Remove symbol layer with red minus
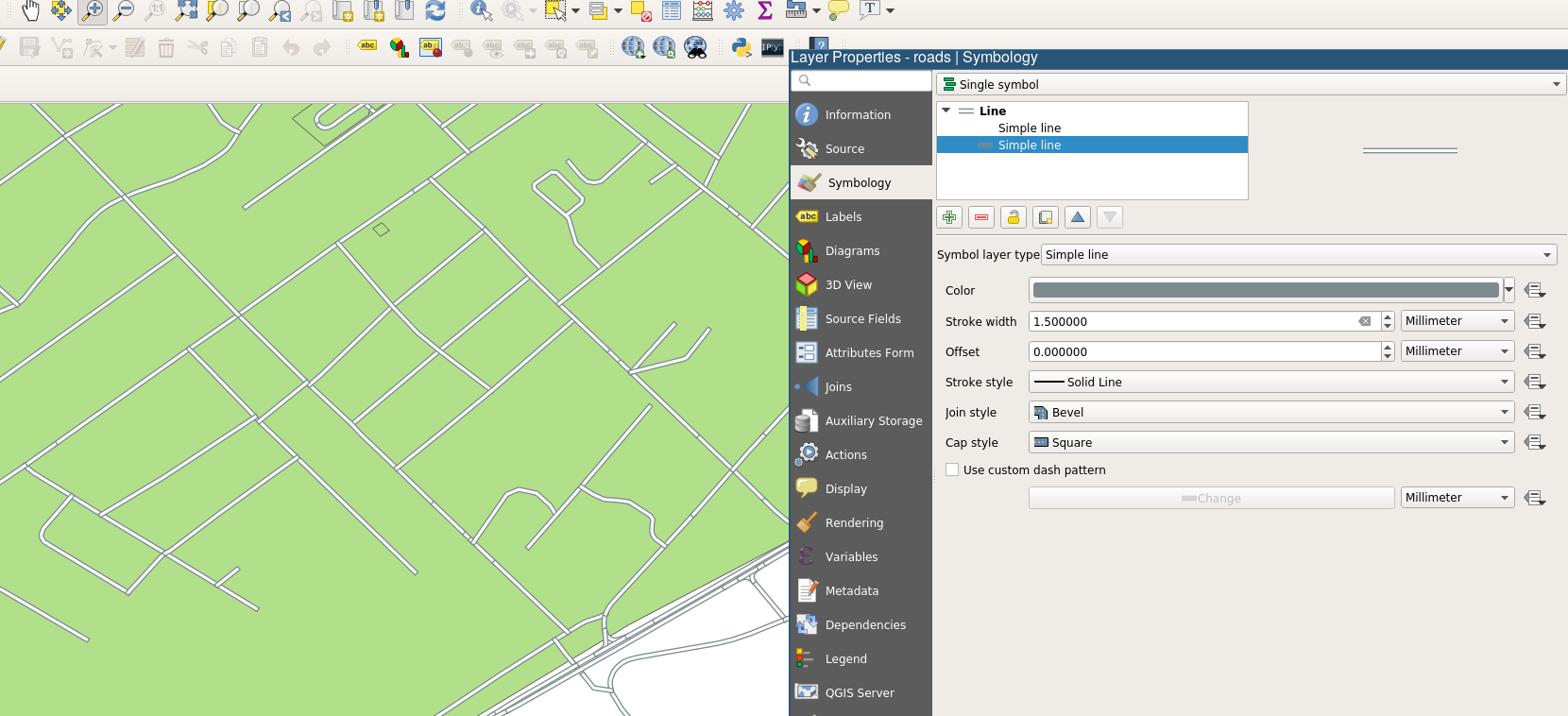1568x716 pixels. [981, 217]
